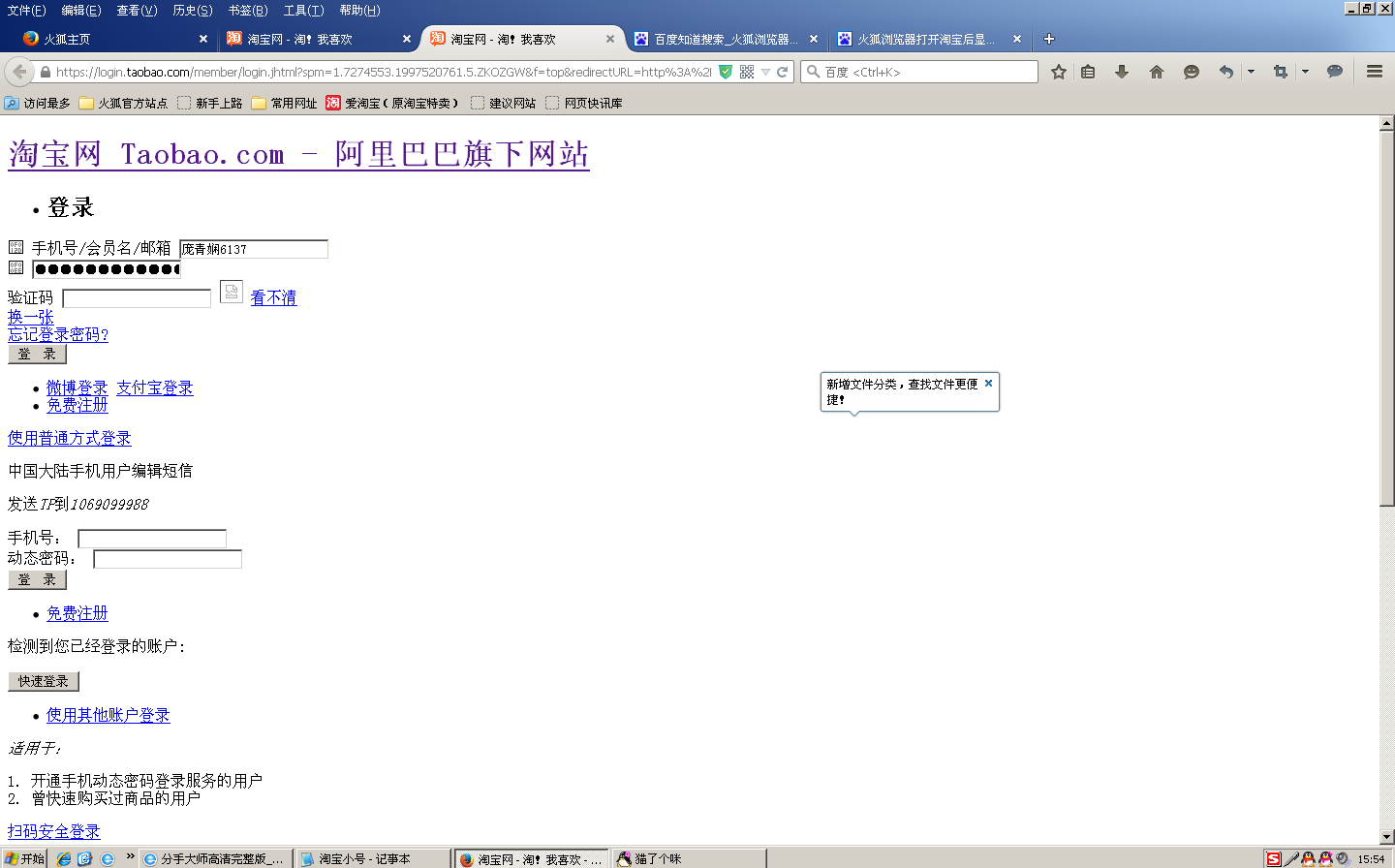Open downloads with the down-arrow icon

point(1121,71)
